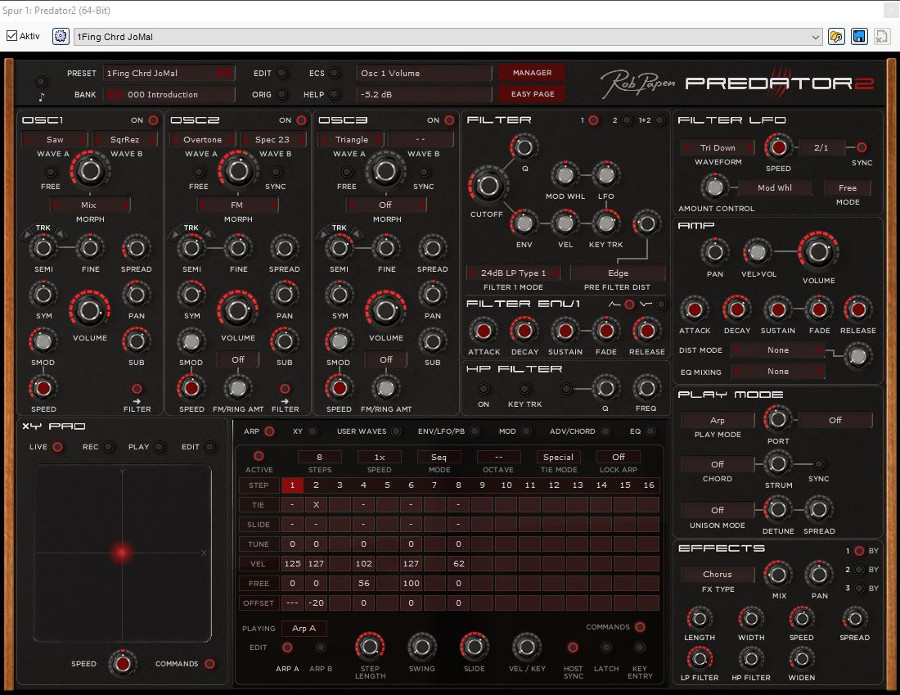Select filter routing 2
The width and height of the screenshot is (900, 695).
click(x=627, y=121)
